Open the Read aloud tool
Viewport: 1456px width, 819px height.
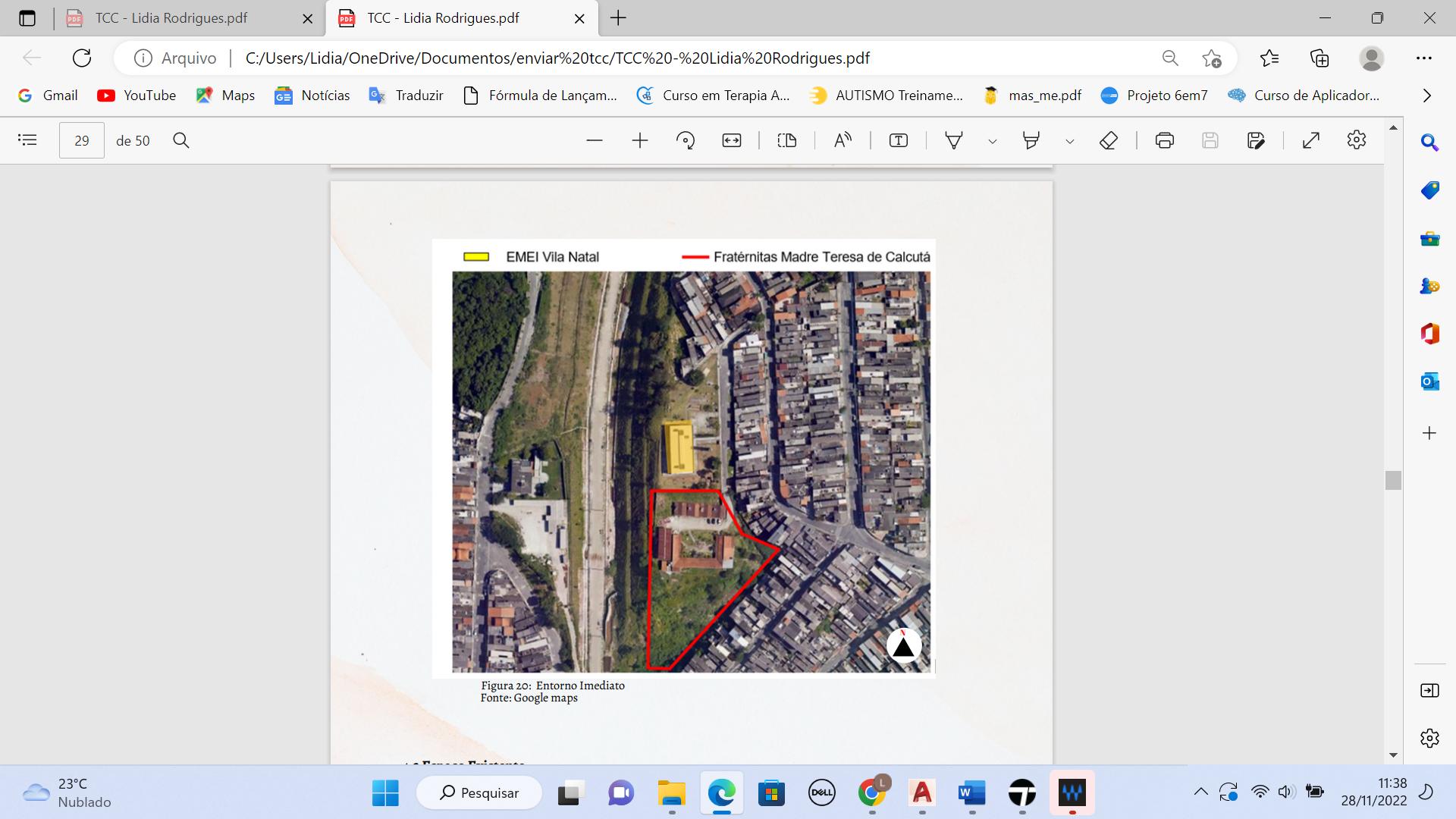click(x=843, y=140)
